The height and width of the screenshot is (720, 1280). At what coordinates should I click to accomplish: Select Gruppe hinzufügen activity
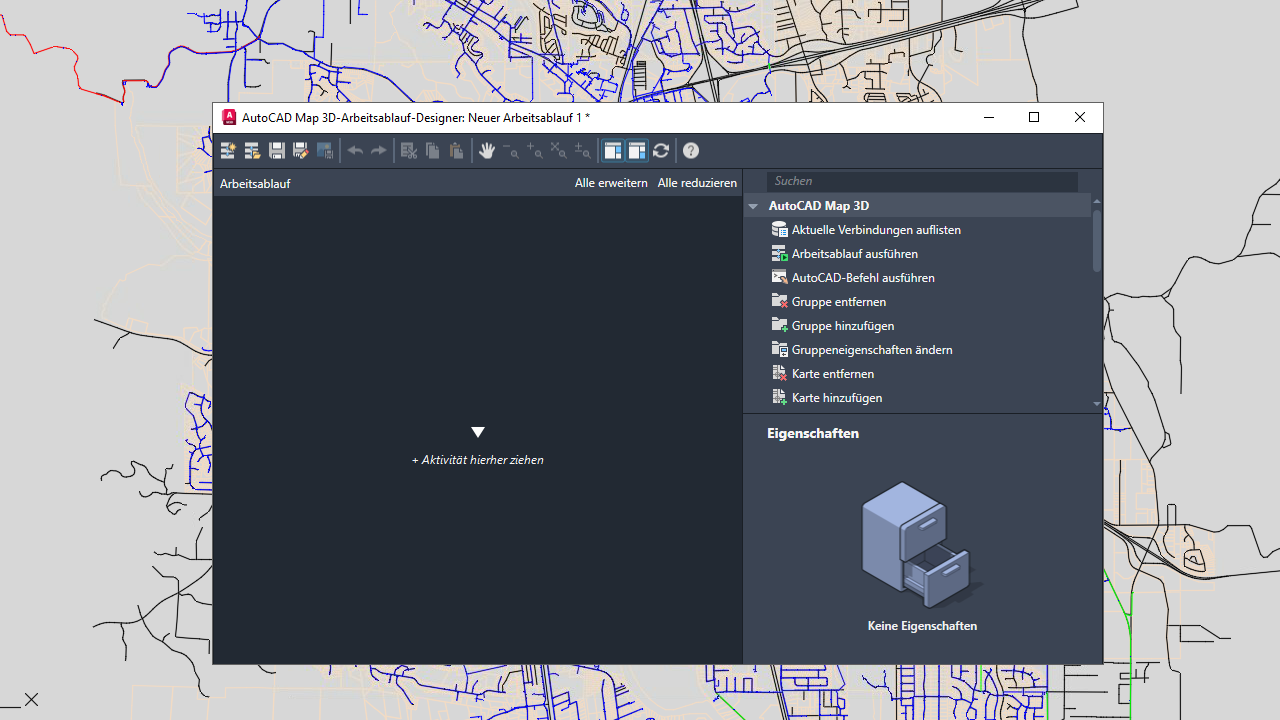coord(842,326)
